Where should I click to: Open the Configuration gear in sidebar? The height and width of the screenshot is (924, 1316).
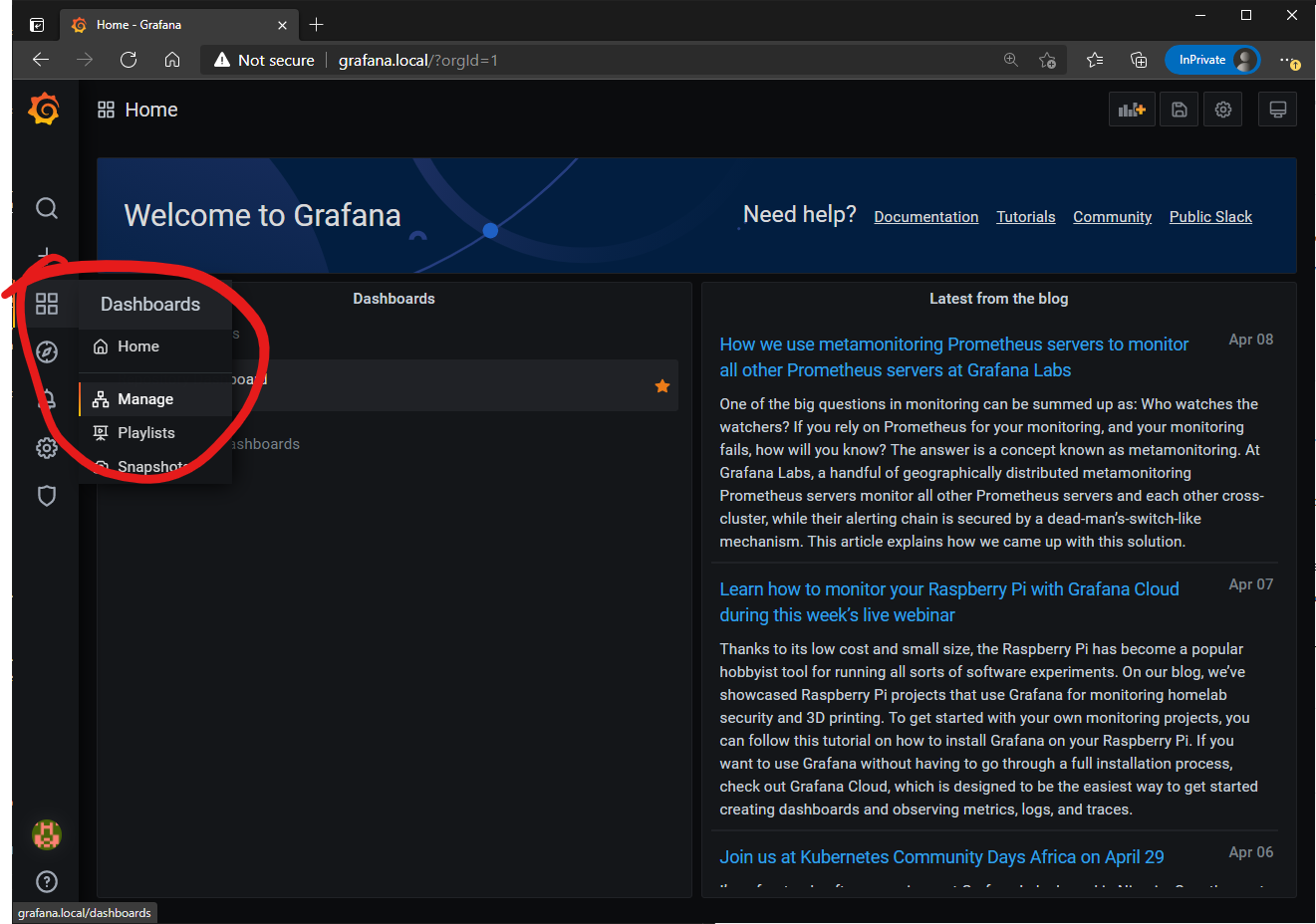pos(47,448)
